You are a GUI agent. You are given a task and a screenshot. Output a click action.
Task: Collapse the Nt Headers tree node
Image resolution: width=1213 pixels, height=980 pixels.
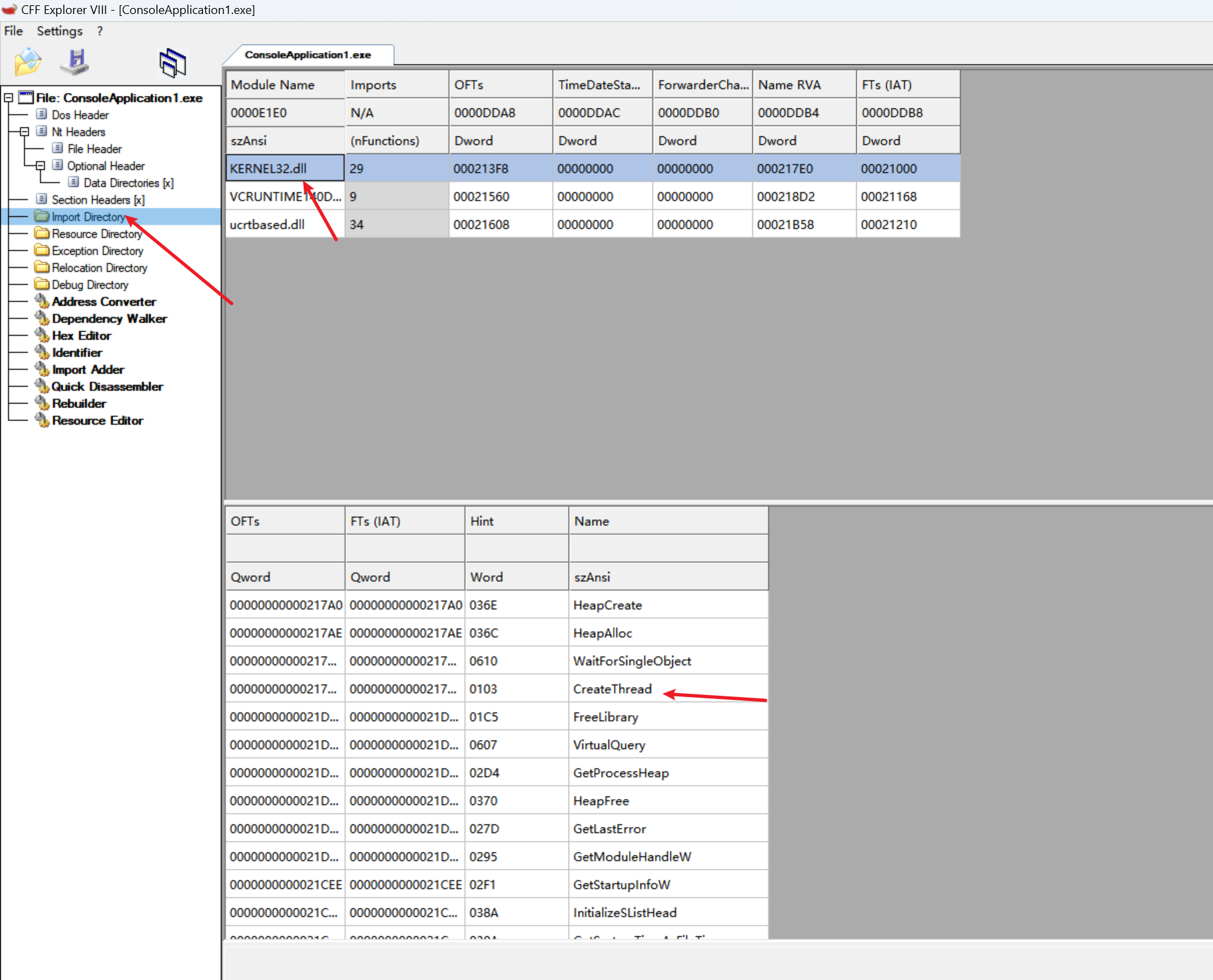tap(25, 132)
